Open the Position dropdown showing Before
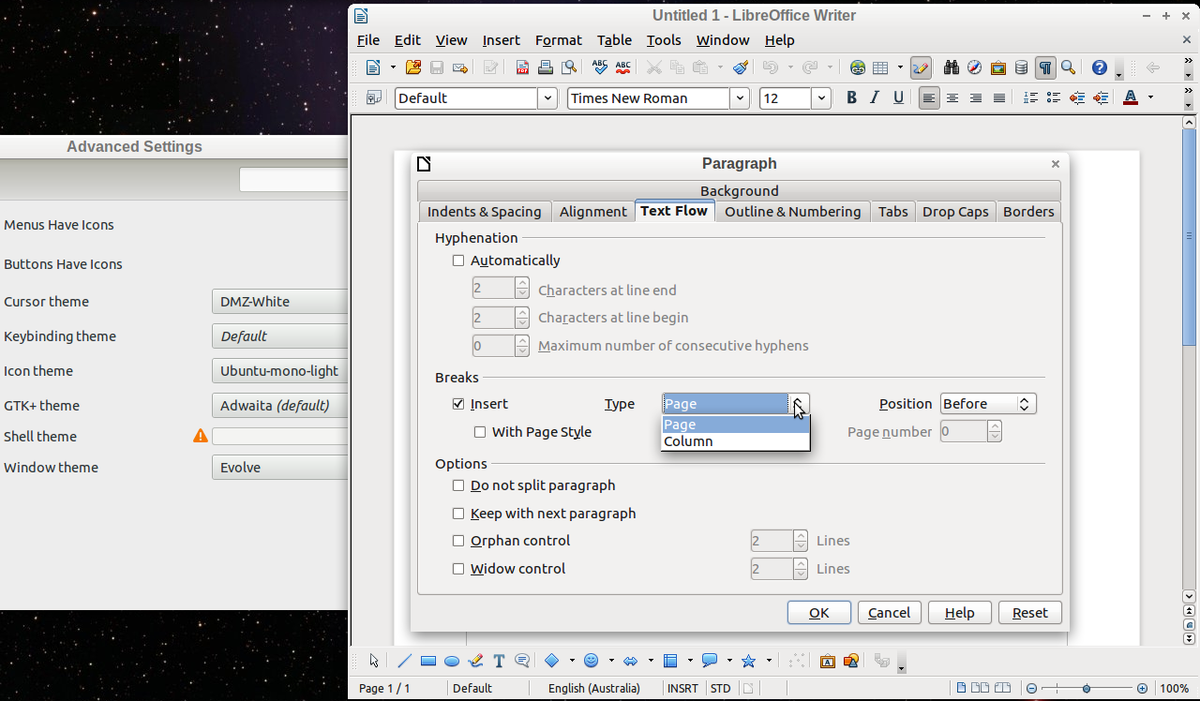Image resolution: width=1200 pixels, height=701 pixels. tap(988, 404)
